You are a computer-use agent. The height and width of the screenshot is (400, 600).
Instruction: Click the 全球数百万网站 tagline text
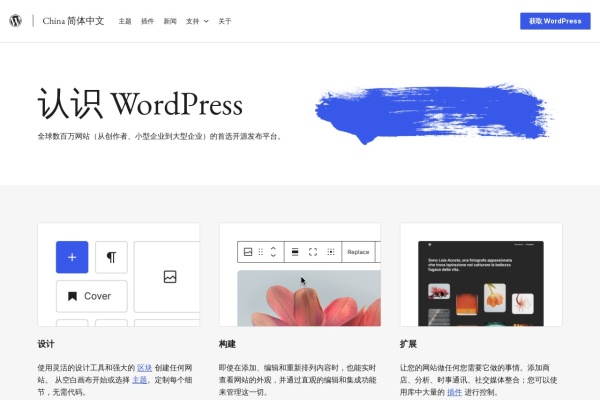pyautogui.click(x=160, y=136)
